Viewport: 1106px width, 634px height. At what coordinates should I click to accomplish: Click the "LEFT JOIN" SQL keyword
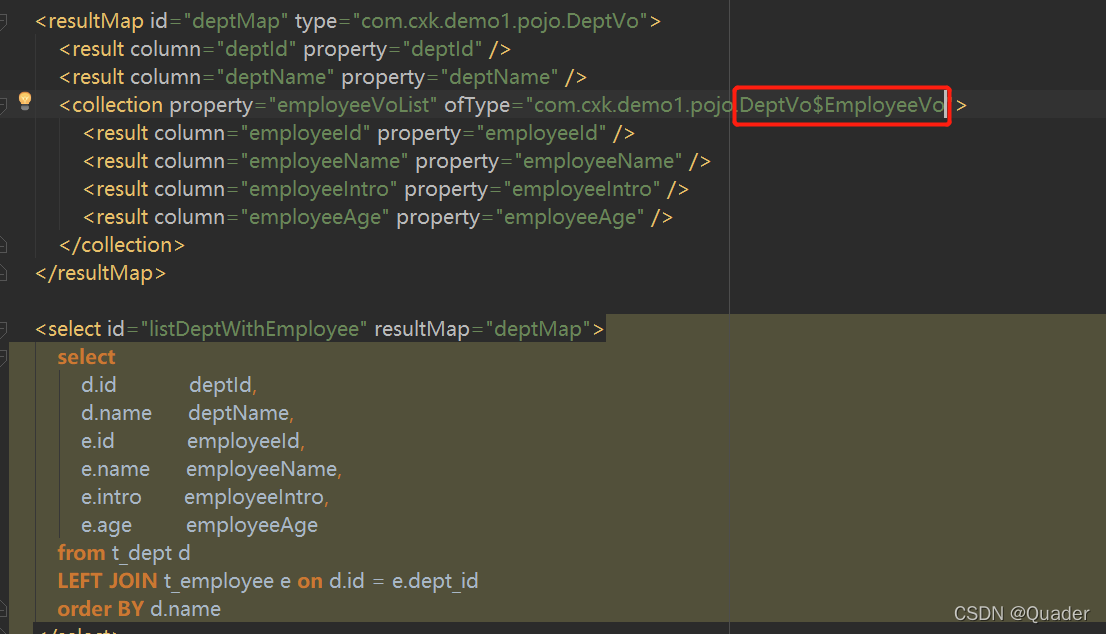tap(107, 581)
